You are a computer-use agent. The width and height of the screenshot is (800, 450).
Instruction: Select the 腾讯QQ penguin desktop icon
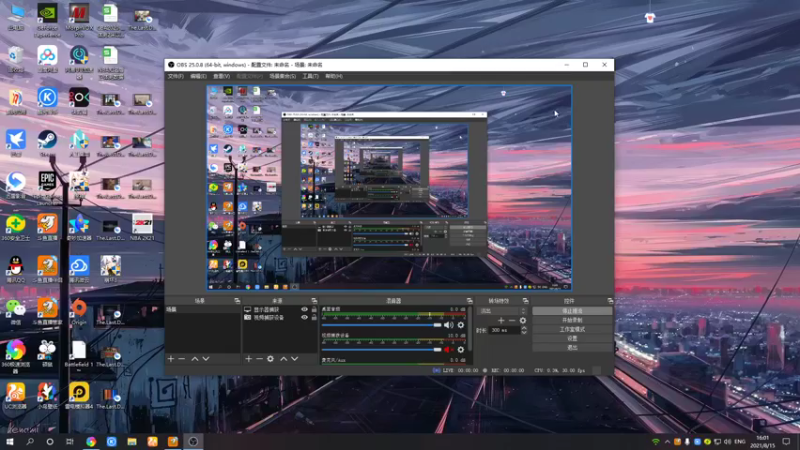point(16,269)
